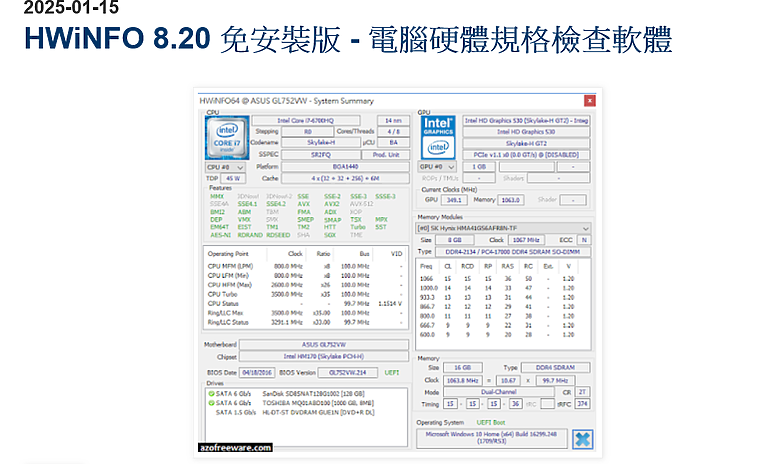Select the Ring/LLC Max row
This screenshot has width=780, height=464.
tap(305, 313)
